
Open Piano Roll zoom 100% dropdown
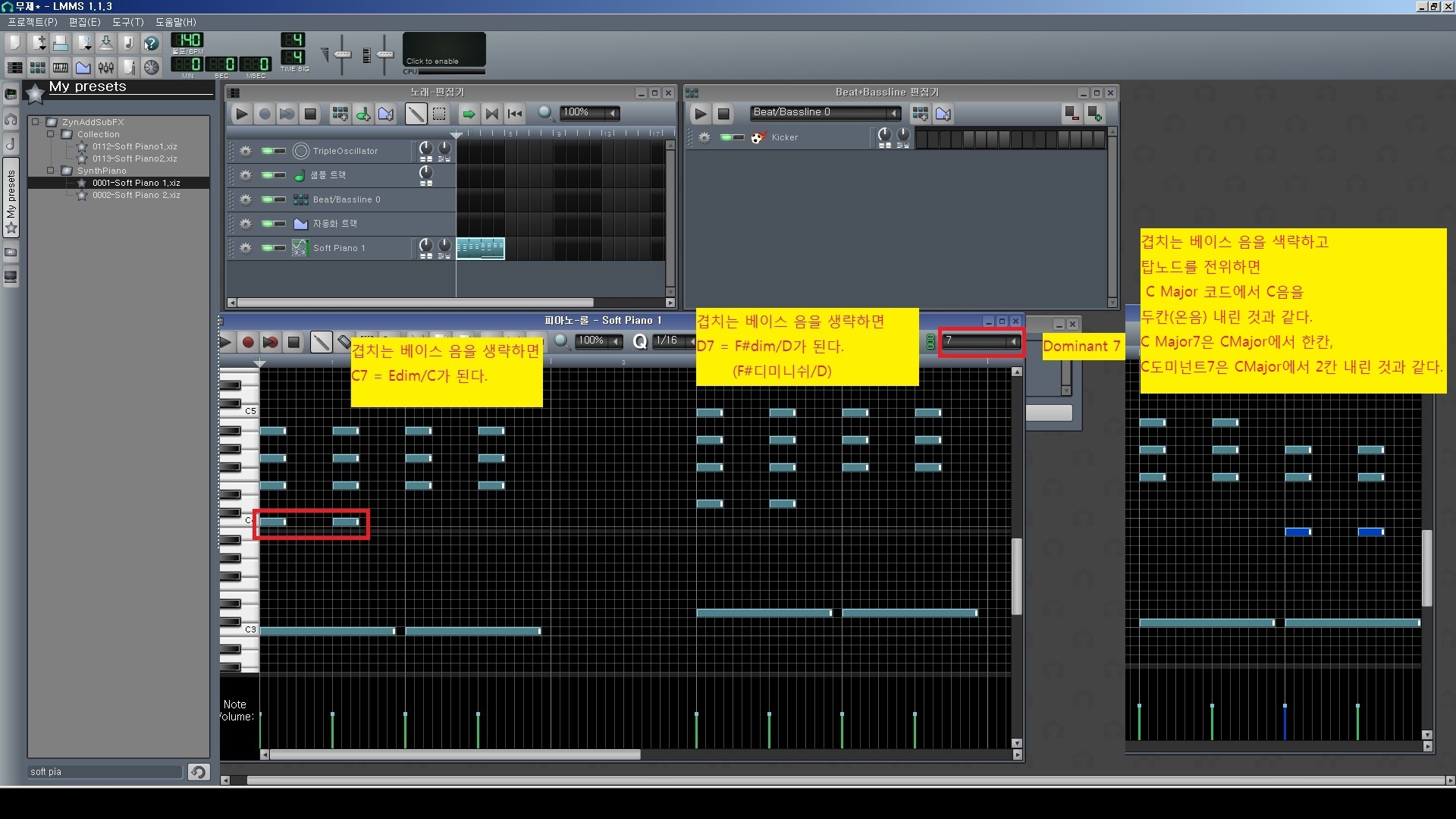click(598, 340)
